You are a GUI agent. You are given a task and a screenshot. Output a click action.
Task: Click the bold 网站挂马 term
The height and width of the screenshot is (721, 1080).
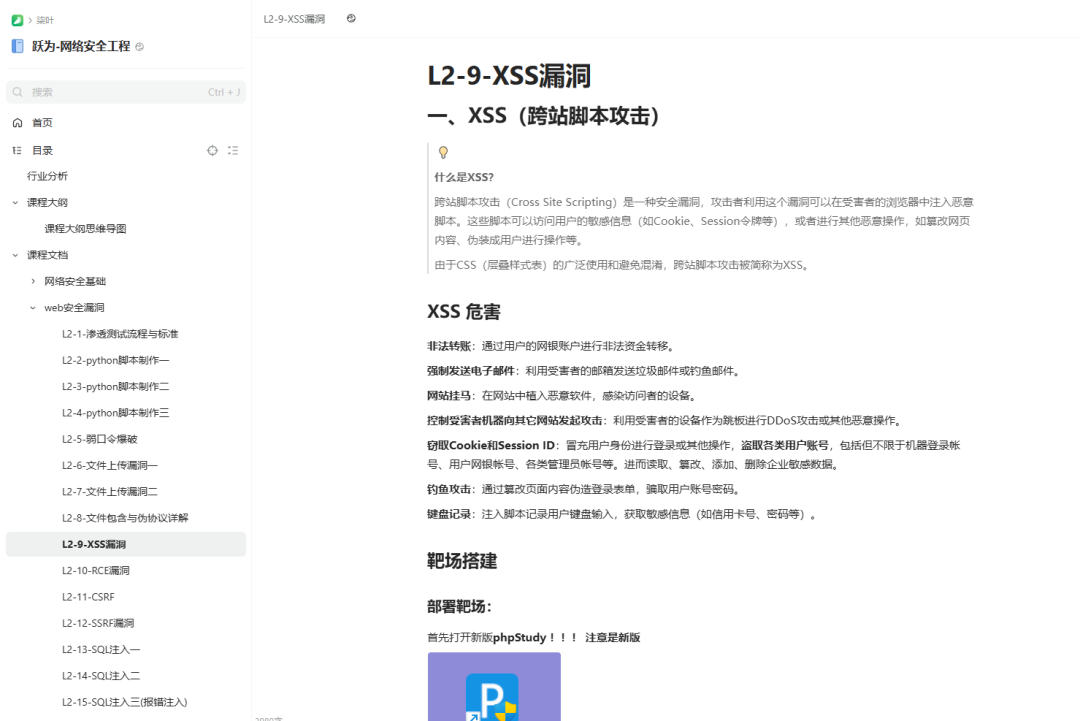click(449, 396)
